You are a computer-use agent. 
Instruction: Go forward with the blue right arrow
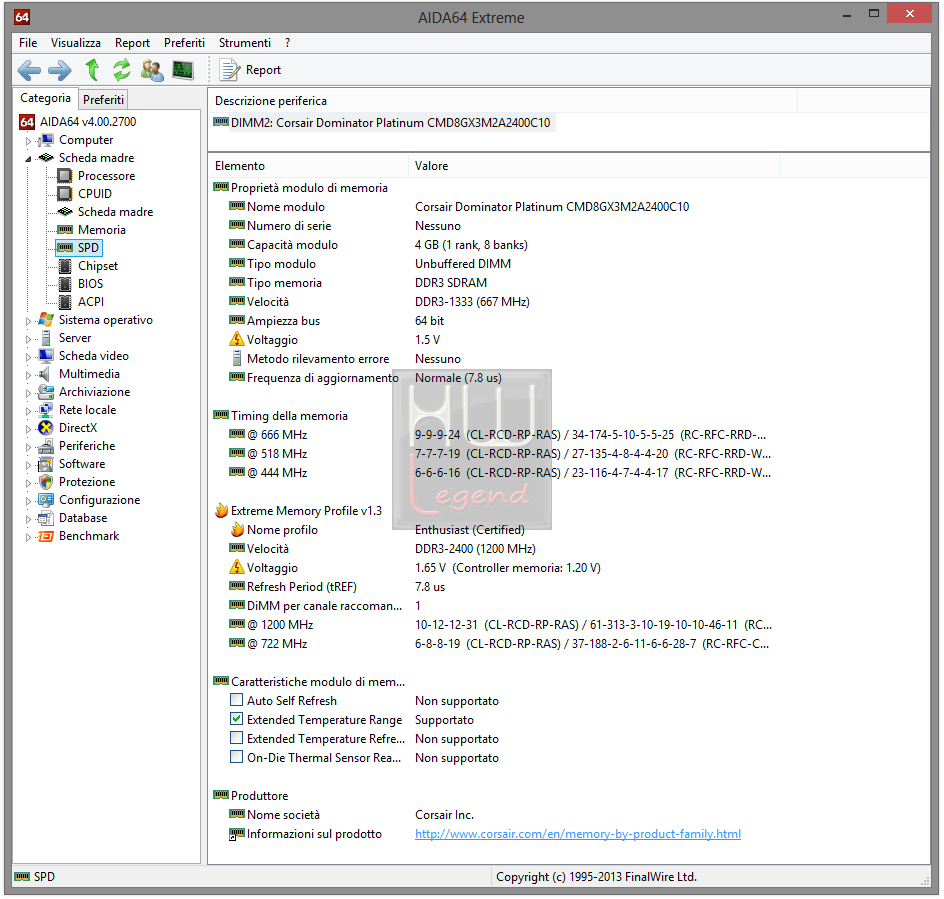60,70
